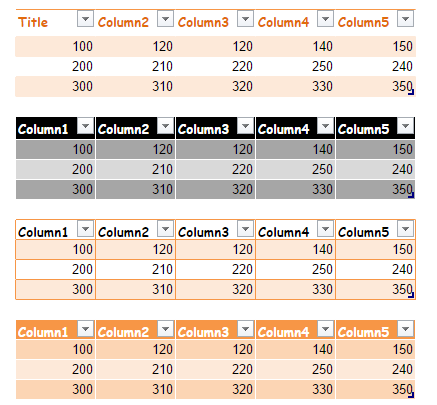Expand Column5 filter in the orange-bordered table
Screen dimensions: 437x405
[405, 229]
